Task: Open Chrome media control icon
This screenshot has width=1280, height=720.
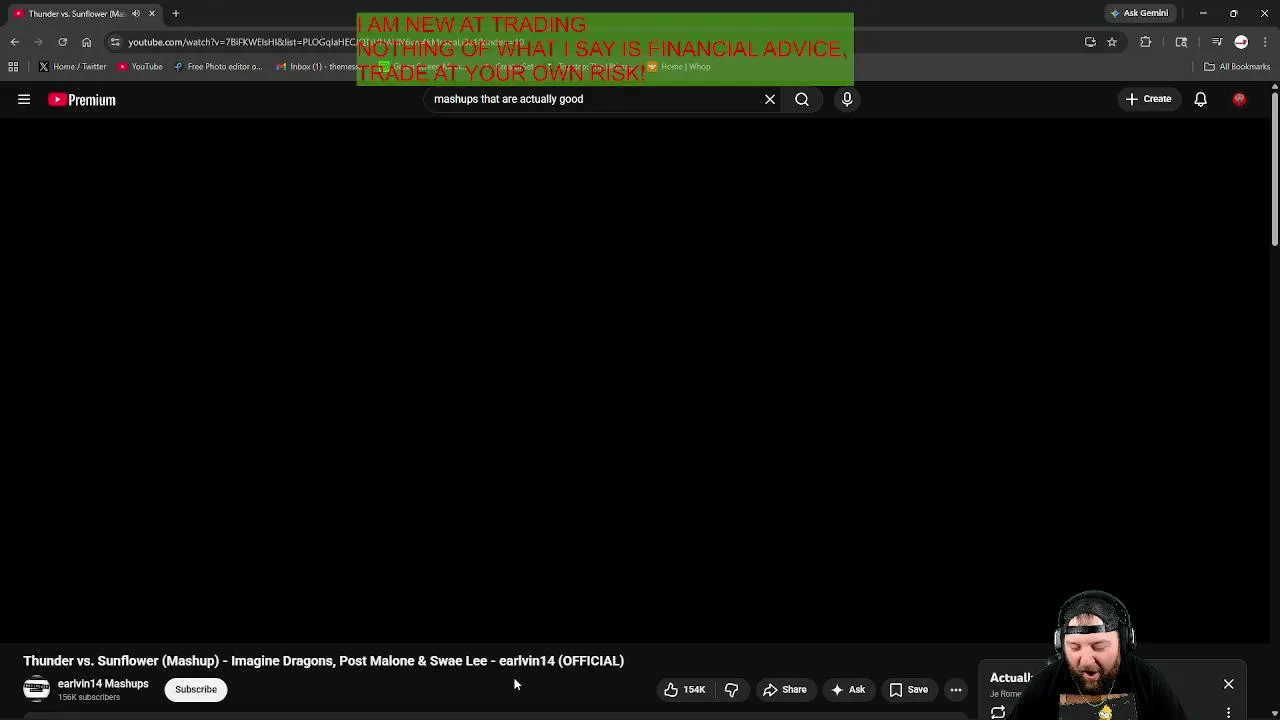Action: 1217,42
